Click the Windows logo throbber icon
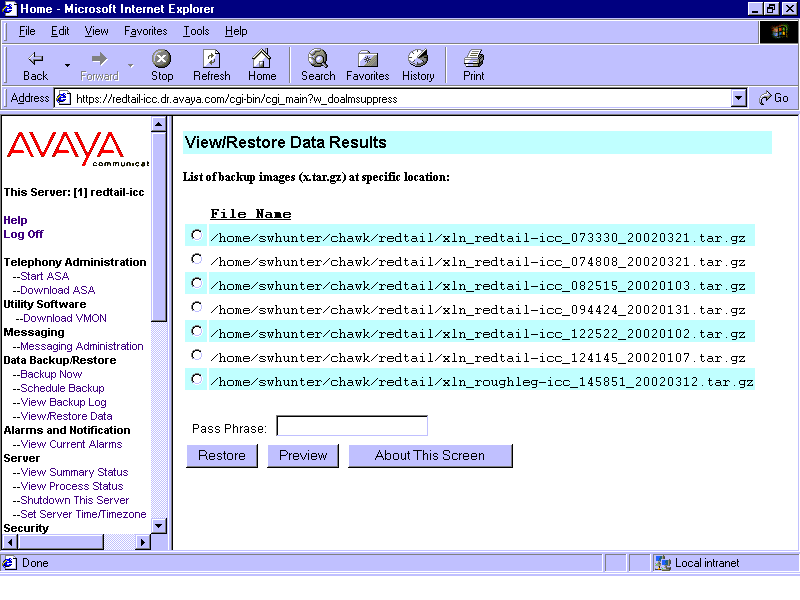800x600 pixels. pos(779,32)
